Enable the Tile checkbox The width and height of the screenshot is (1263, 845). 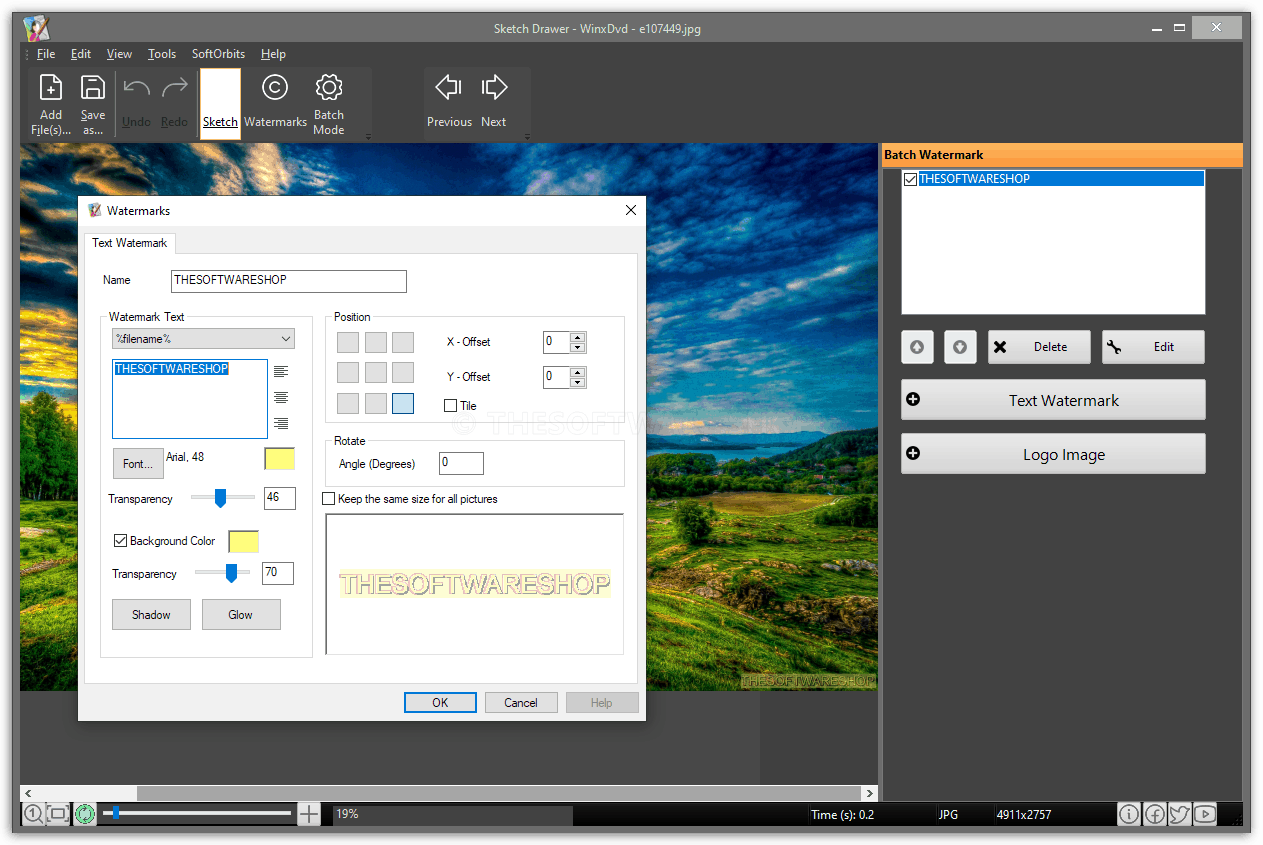coord(450,406)
